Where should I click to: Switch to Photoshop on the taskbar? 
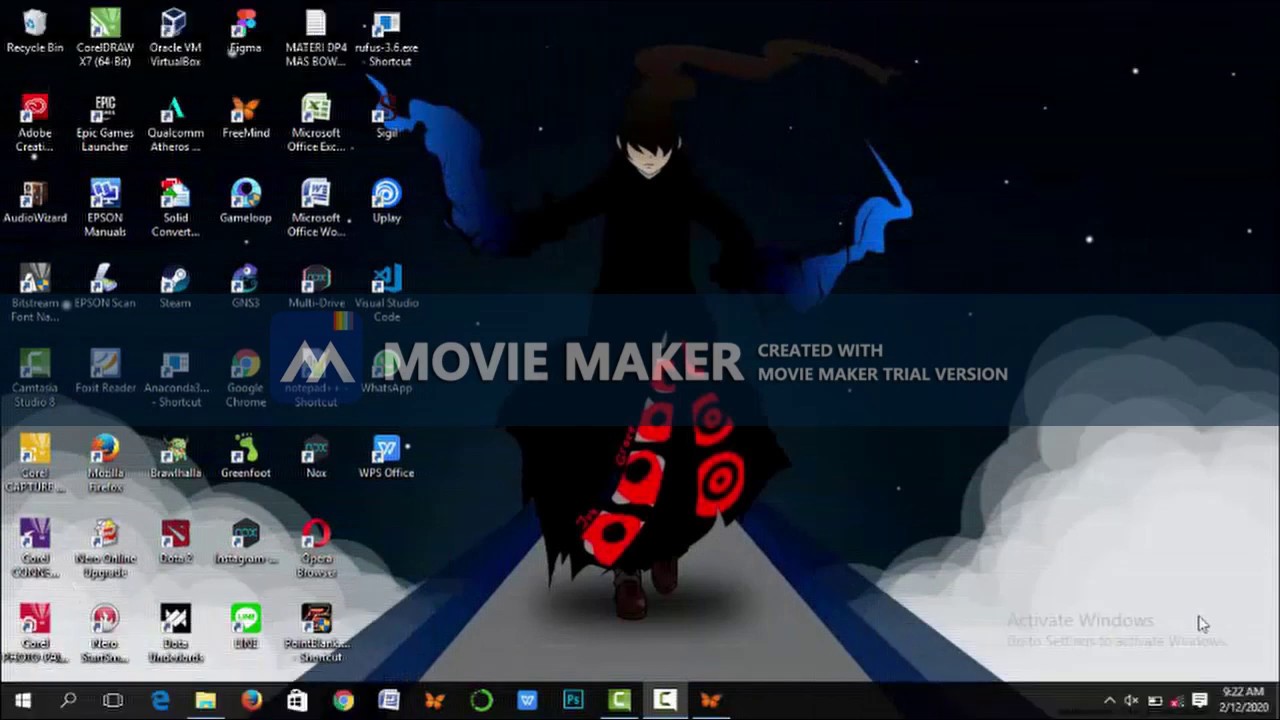pos(573,701)
